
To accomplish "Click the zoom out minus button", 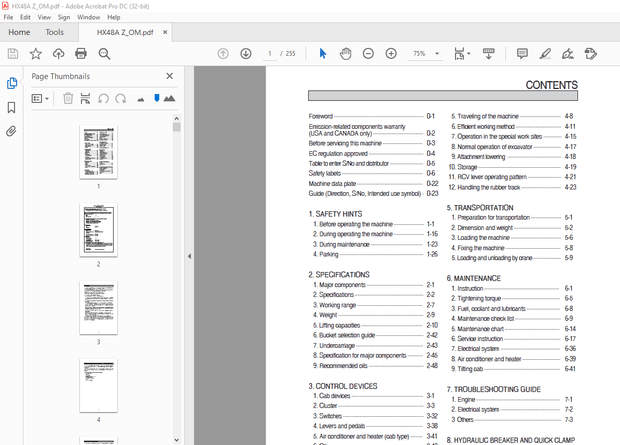I will (x=368, y=53).
